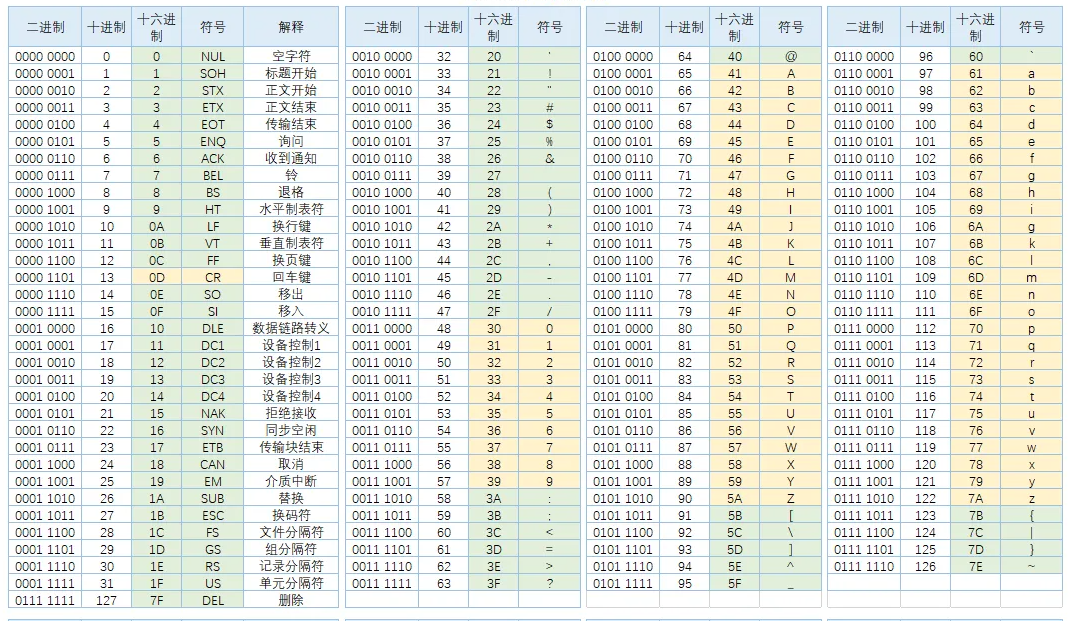The image size is (1076, 621).
Task: Select the NUL symbol cell
Action: 212,57
